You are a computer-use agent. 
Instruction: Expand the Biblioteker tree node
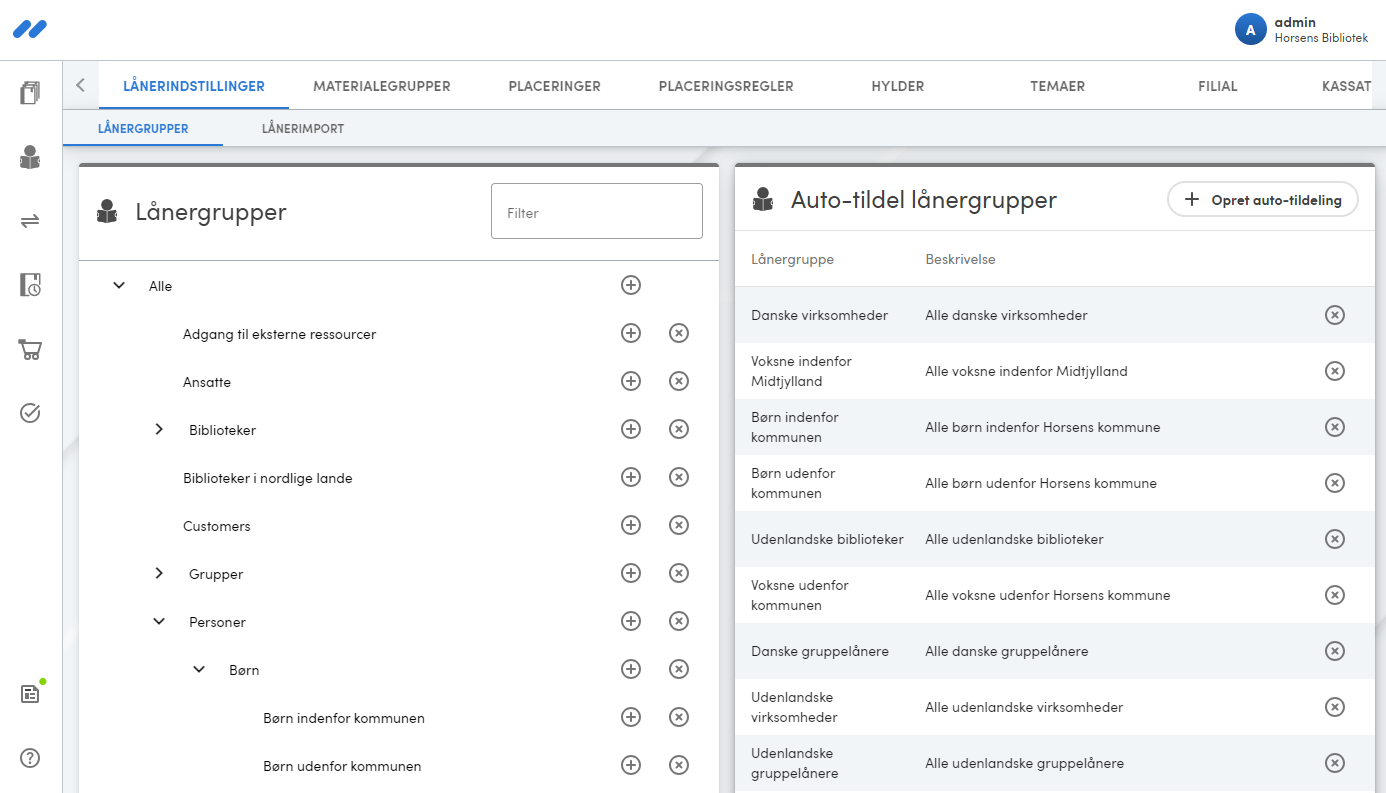pos(159,430)
